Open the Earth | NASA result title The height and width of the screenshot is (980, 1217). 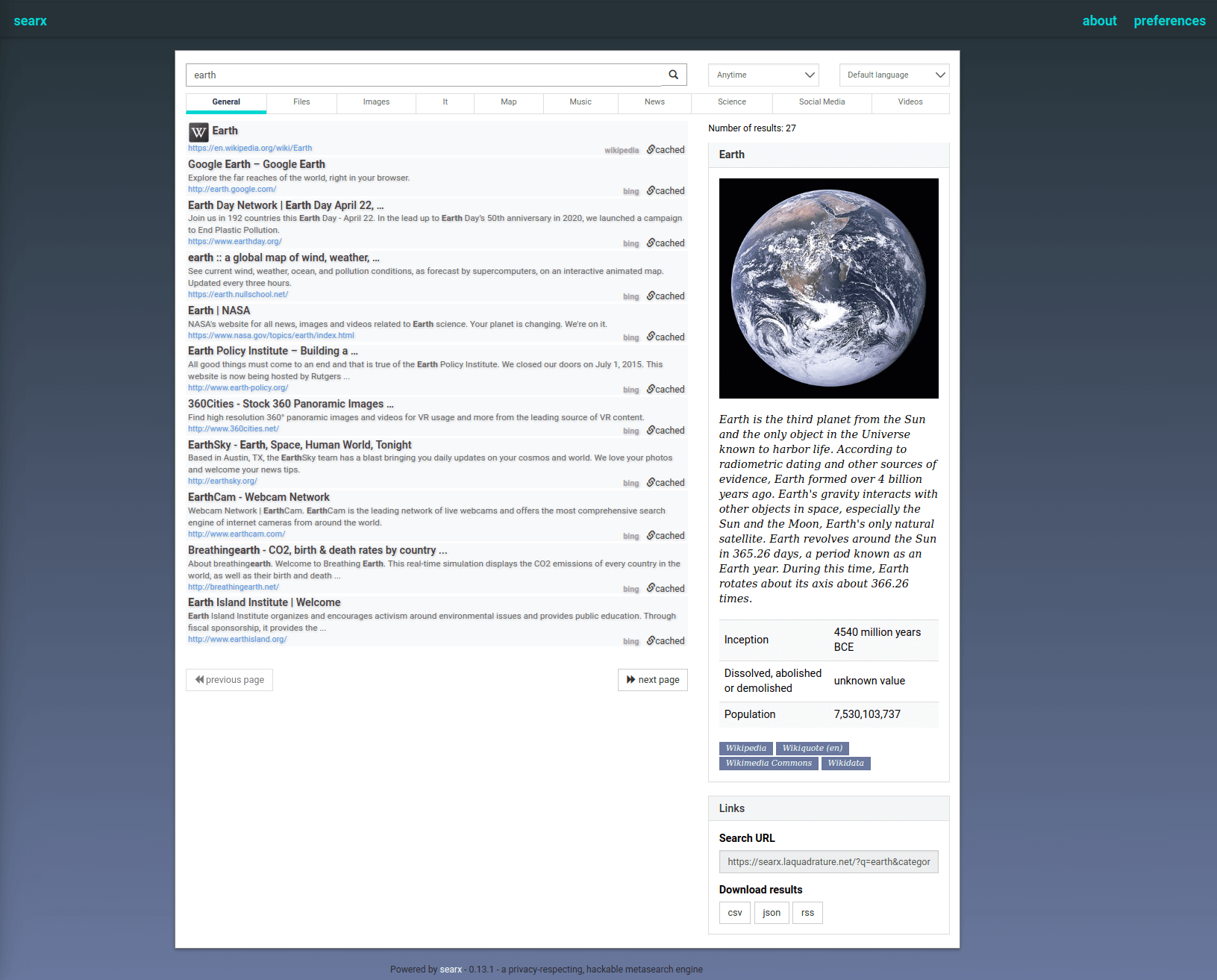(x=219, y=310)
